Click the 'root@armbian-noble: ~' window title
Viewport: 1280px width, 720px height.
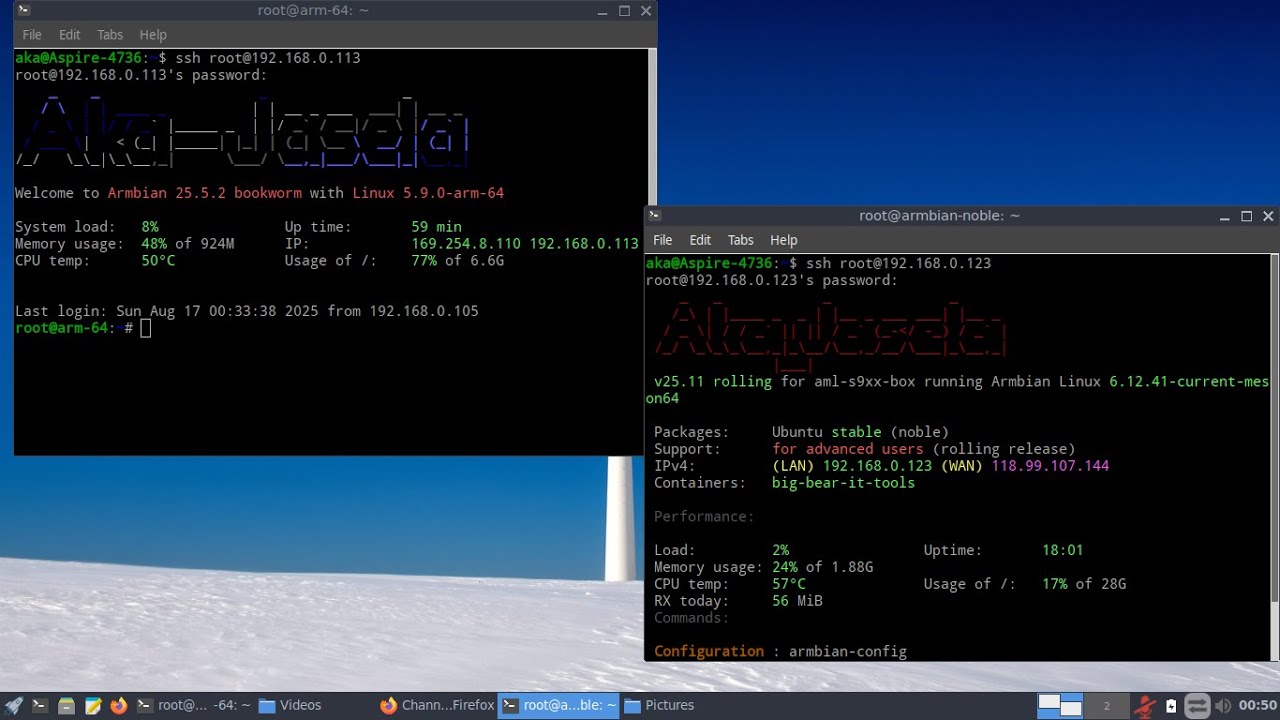pyautogui.click(x=939, y=215)
